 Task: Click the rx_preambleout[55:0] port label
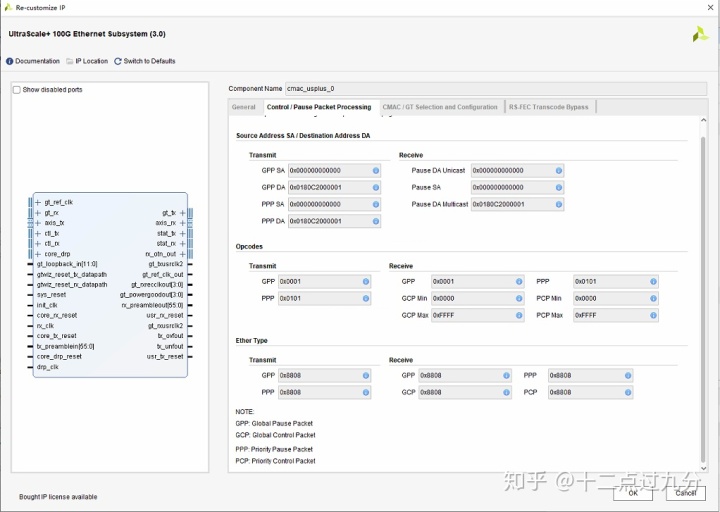[152, 305]
